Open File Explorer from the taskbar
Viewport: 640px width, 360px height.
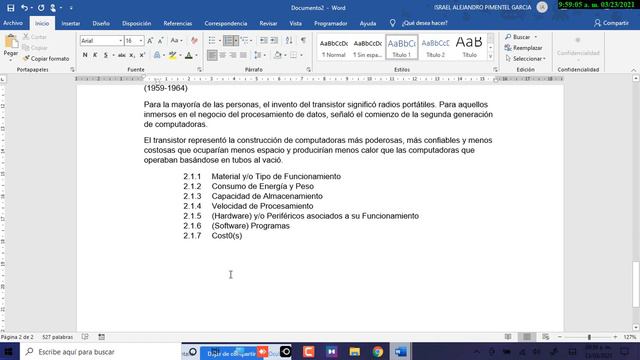click(354, 351)
